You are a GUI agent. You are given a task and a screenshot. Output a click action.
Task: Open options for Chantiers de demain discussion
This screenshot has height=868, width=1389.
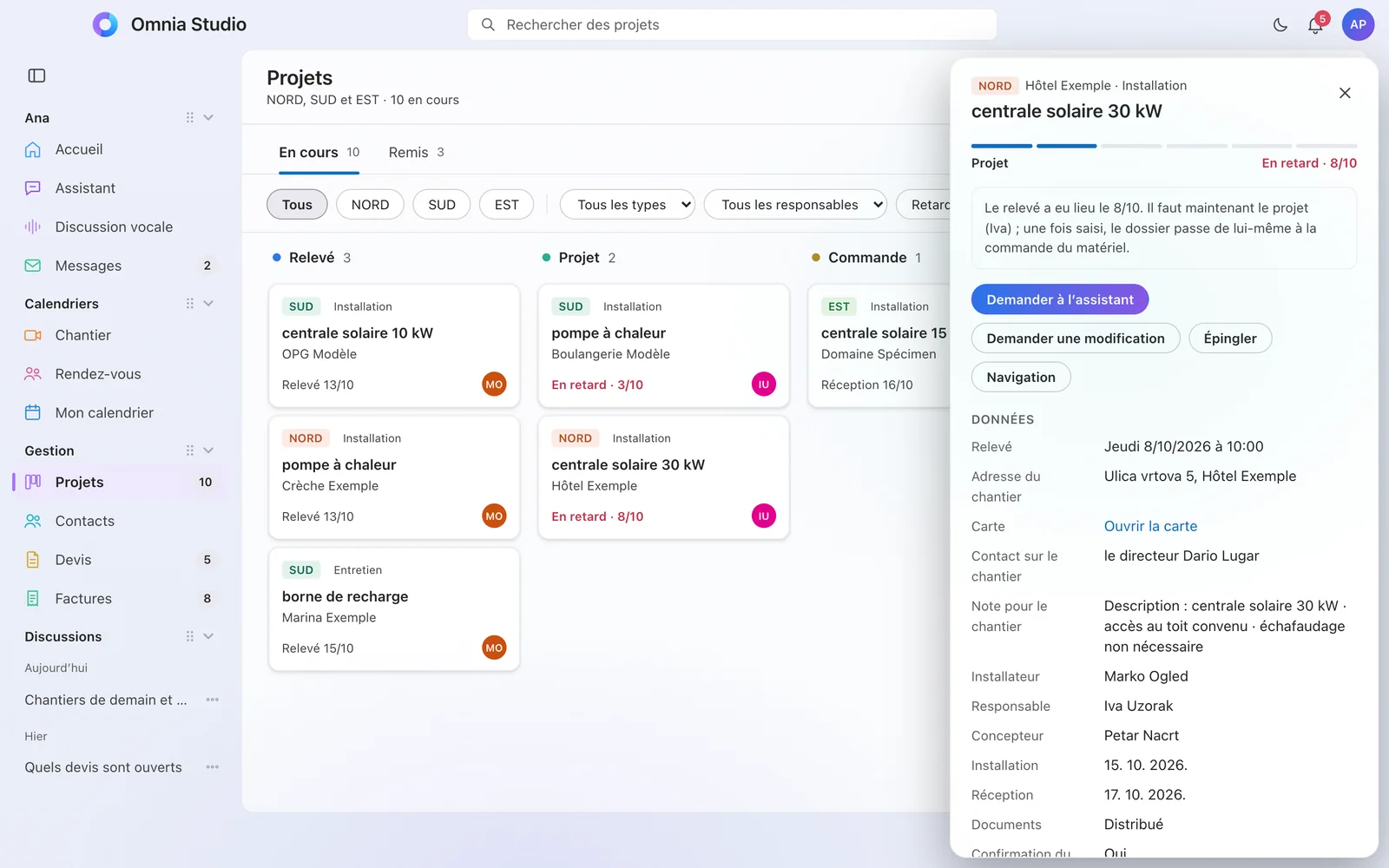point(213,700)
